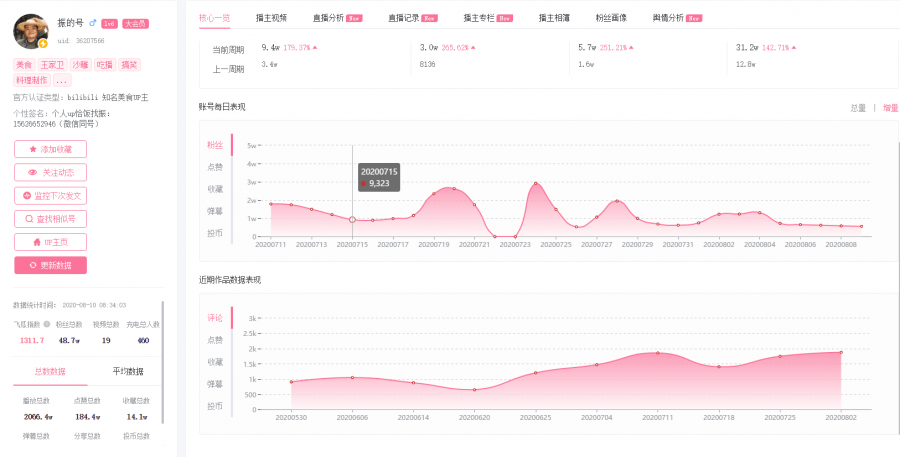This screenshot has width=900, height=457.
Task: Select the 搞笑 tag
Action: click(130, 65)
